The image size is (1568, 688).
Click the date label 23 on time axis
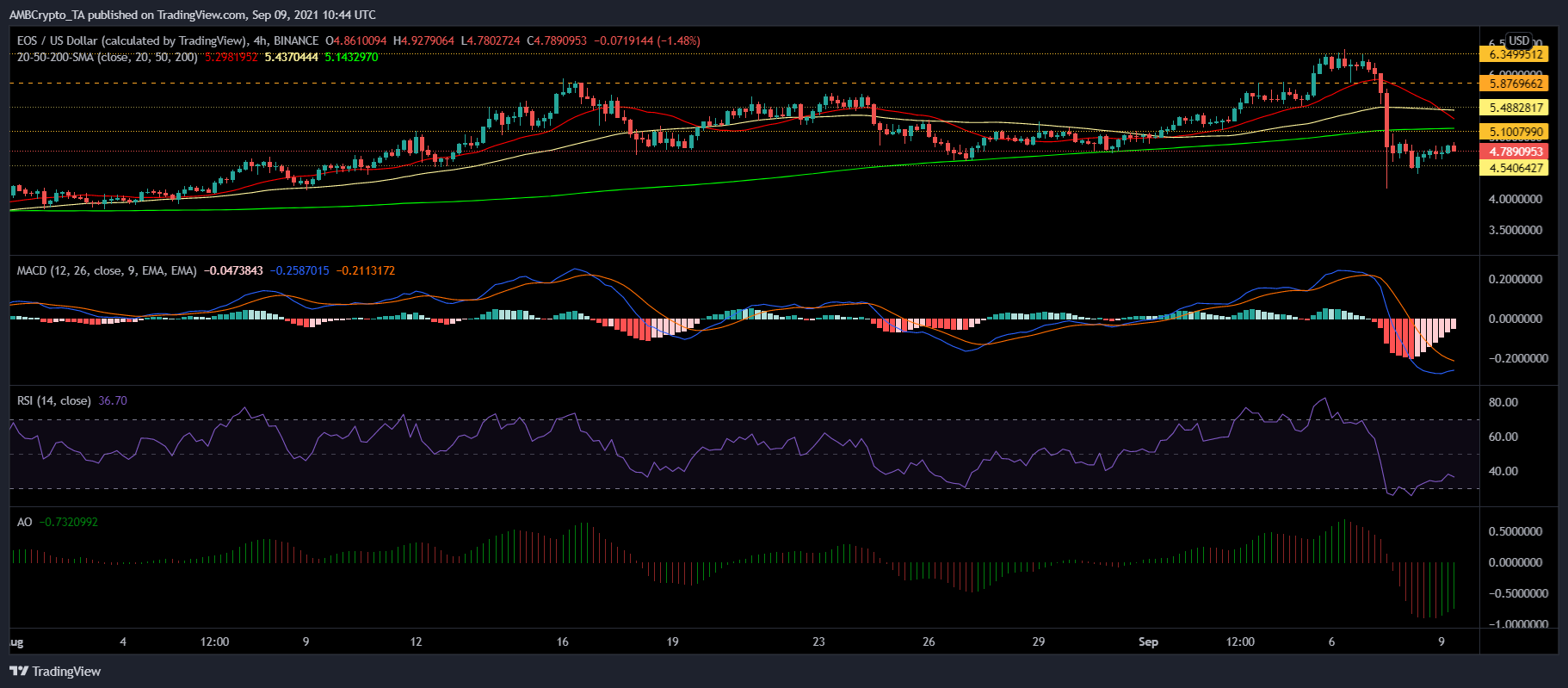tap(818, 642)
